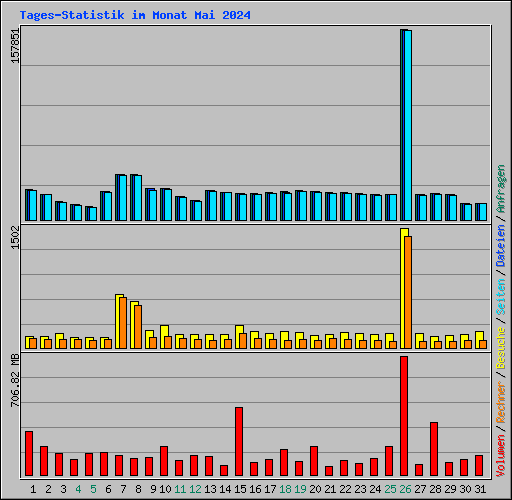
Task: Click day label 30 on the x-axis
Action: coord(465,489)
